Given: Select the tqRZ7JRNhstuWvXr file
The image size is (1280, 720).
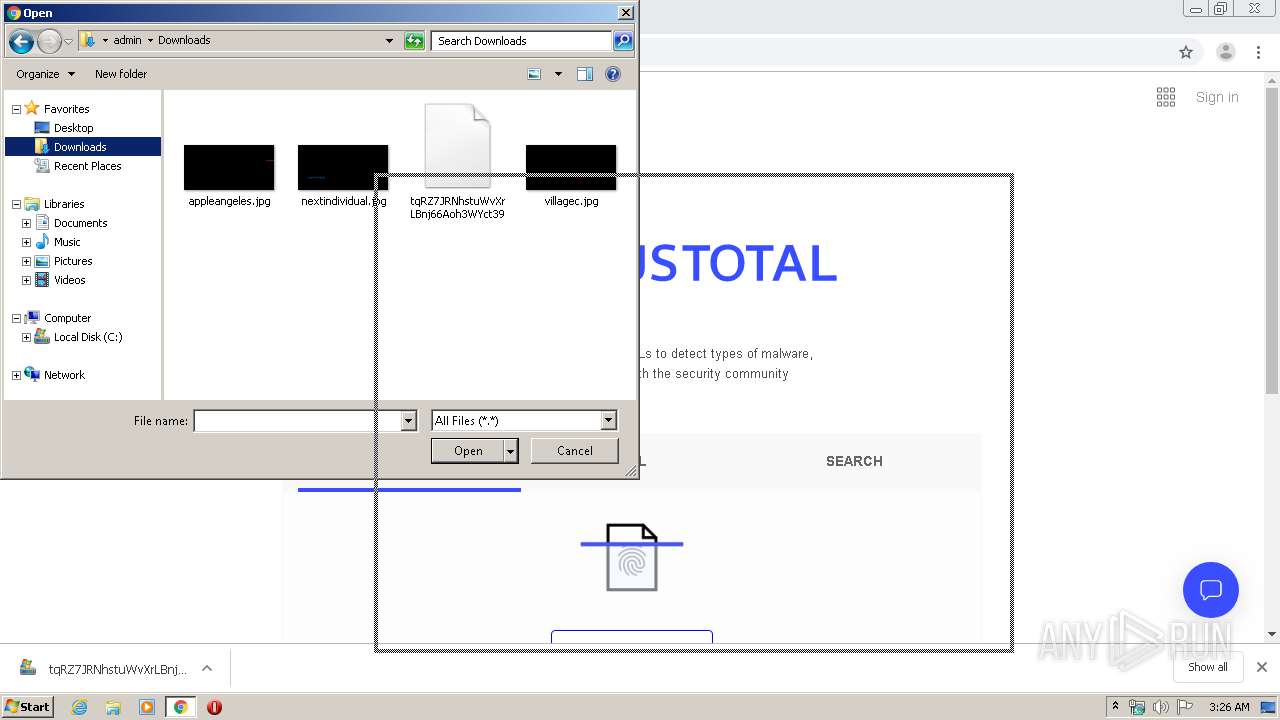Looking at the screenshot, I should click(x=457, y=162).
